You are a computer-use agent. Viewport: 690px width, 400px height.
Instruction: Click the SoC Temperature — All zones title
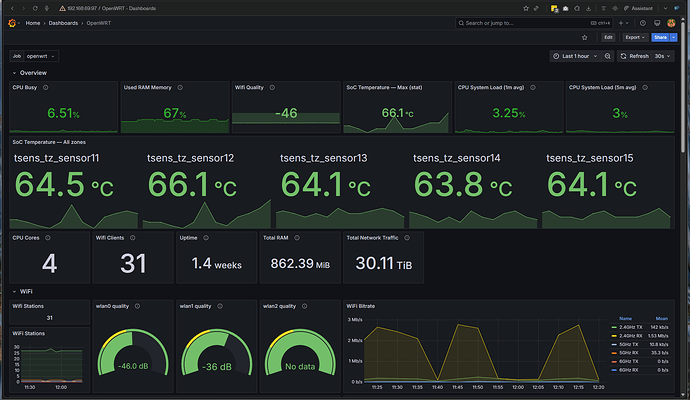click(x=49, y=142)
